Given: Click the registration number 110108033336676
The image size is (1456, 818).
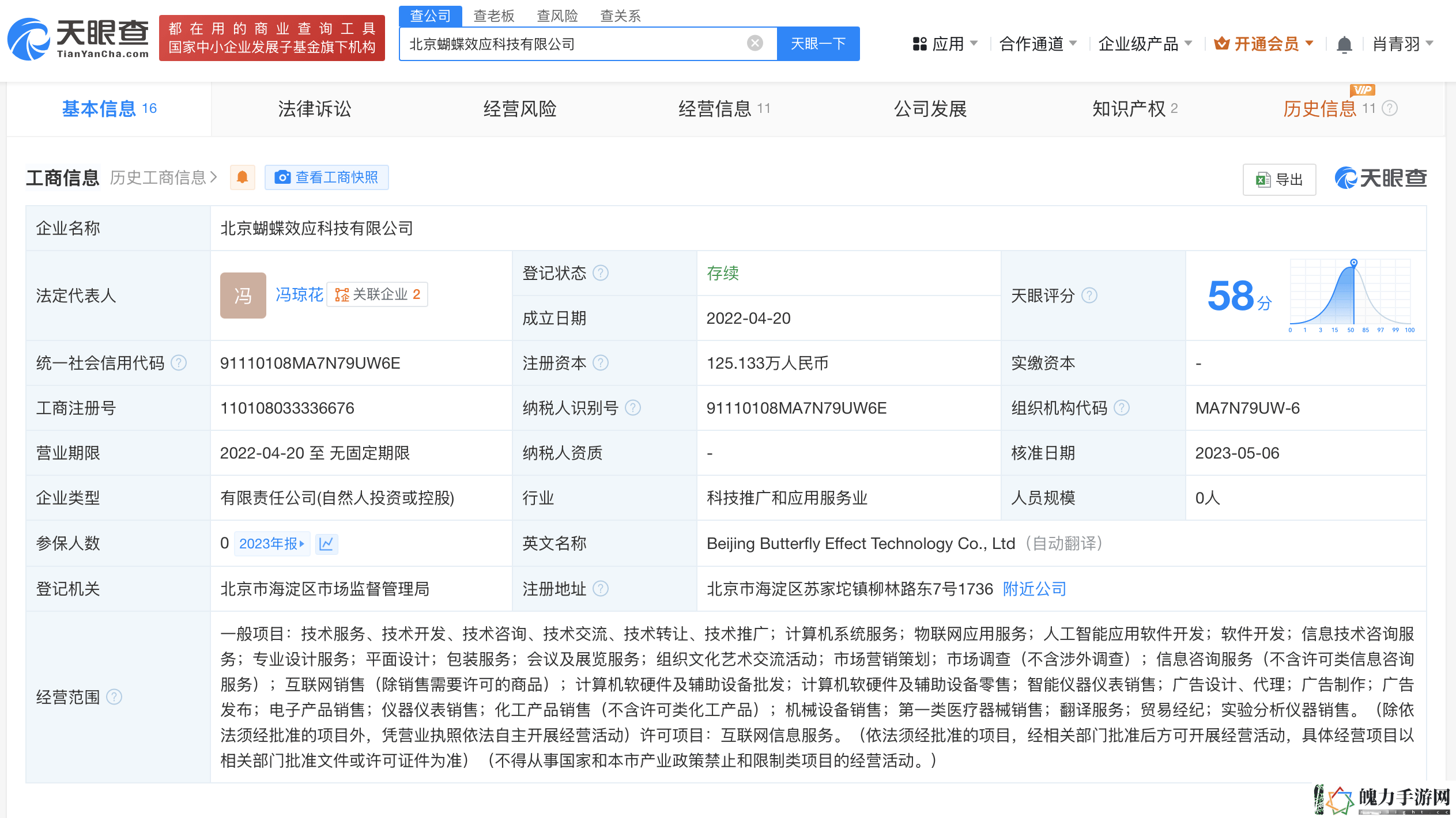Looking at the screenshot, I should [x=287, y=408].
